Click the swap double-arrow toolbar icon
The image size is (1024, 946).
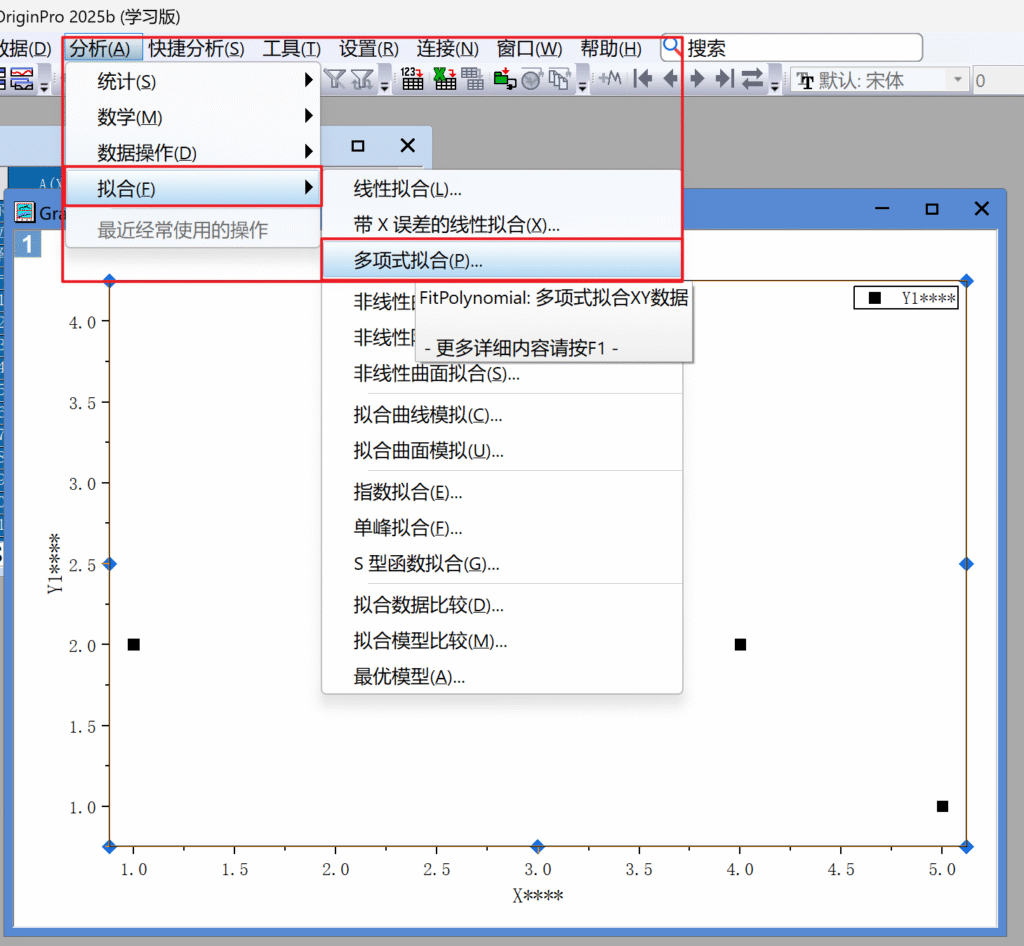coord(752,80)
